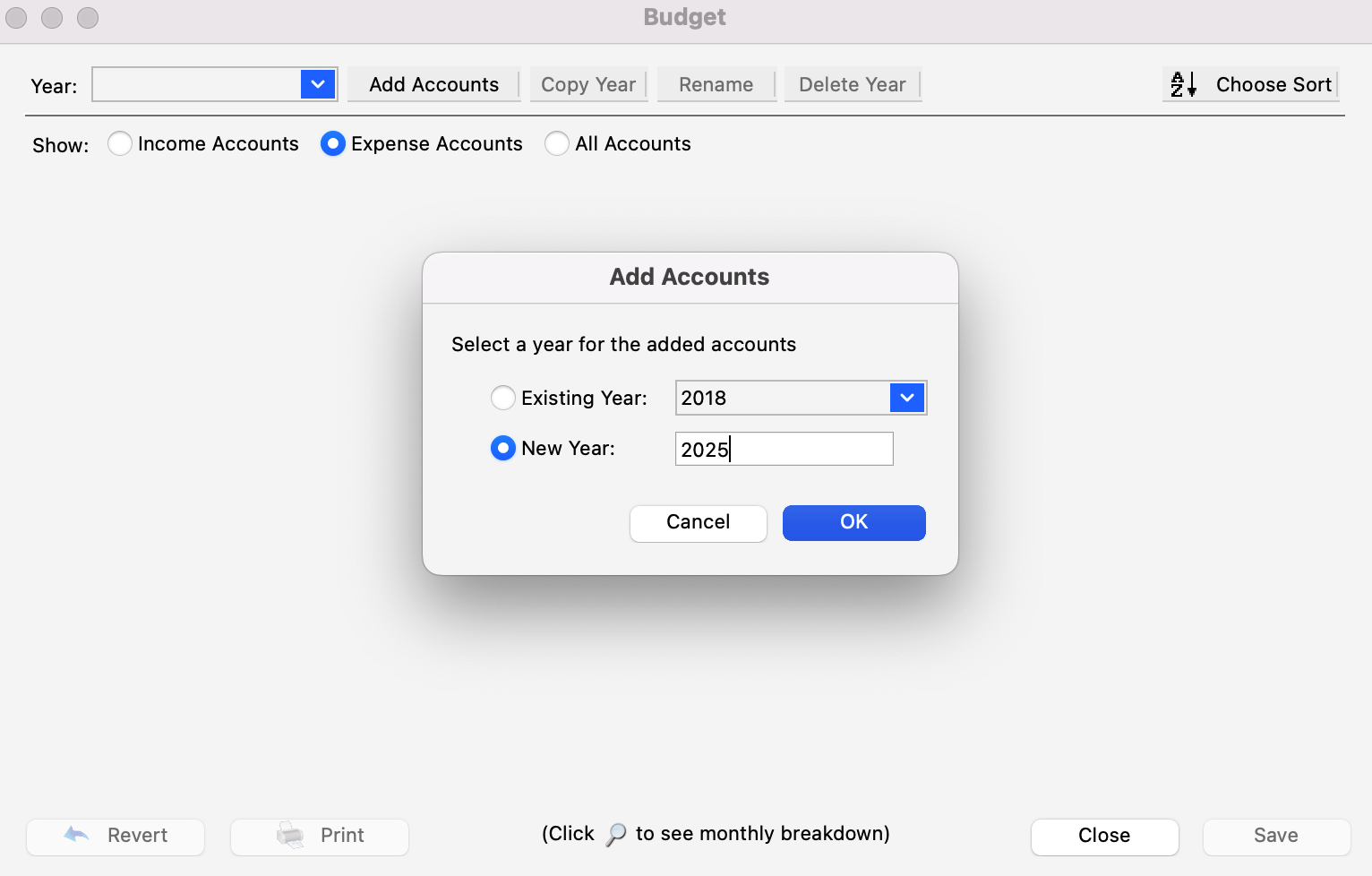Cancel the Add Accounts dialog
The width and height of the screenshot is (1372, 876).
(698, 523)
